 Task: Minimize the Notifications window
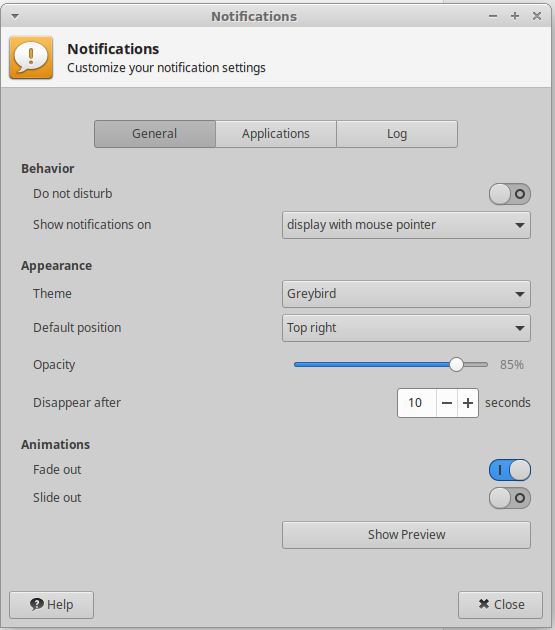point(493,16)
